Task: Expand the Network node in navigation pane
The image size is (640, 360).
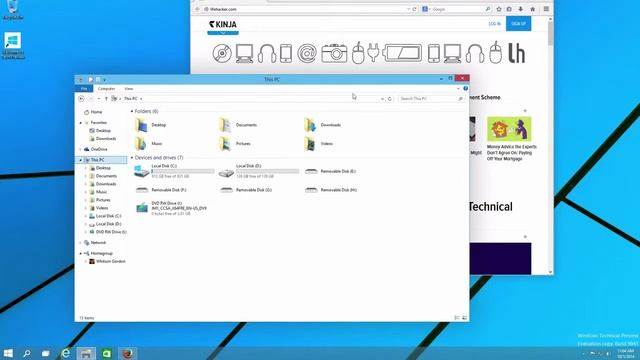Action: click(x=81, y=243)
